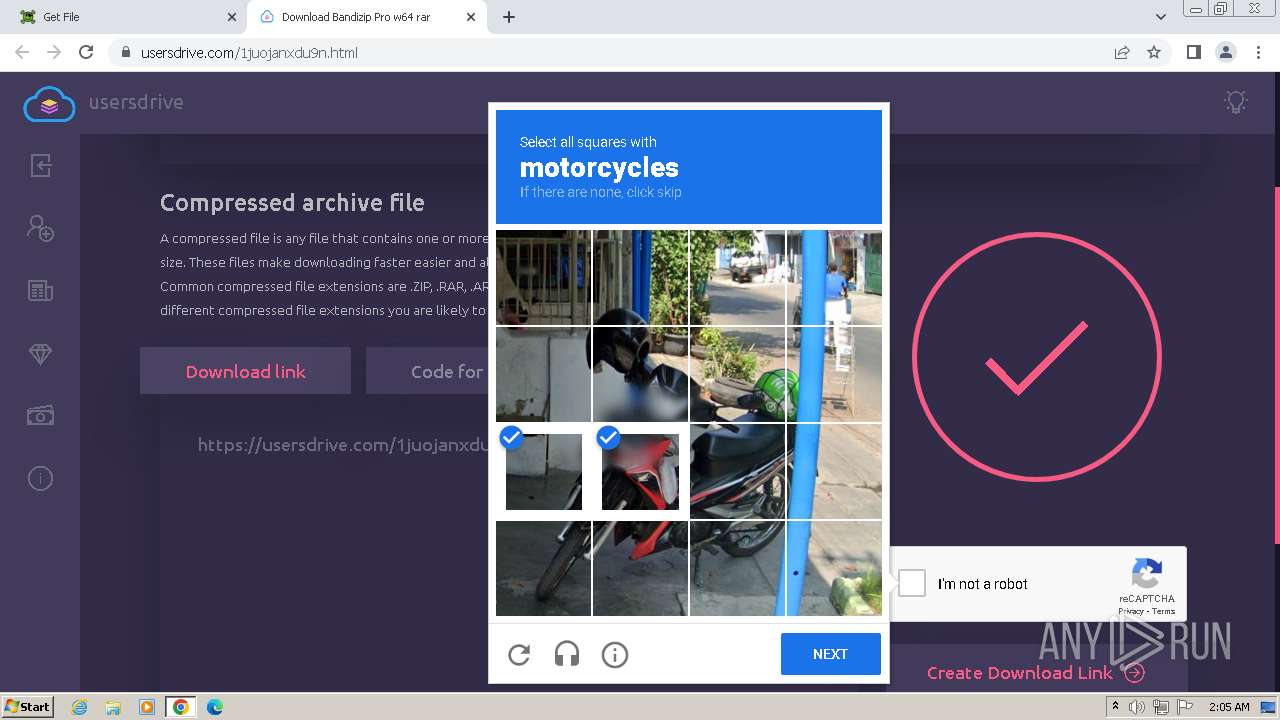Image resolution: width=1280 pixels, height=720 pixels.
Task: Bookmark this page with the star
Action: tap(1154, 52)
